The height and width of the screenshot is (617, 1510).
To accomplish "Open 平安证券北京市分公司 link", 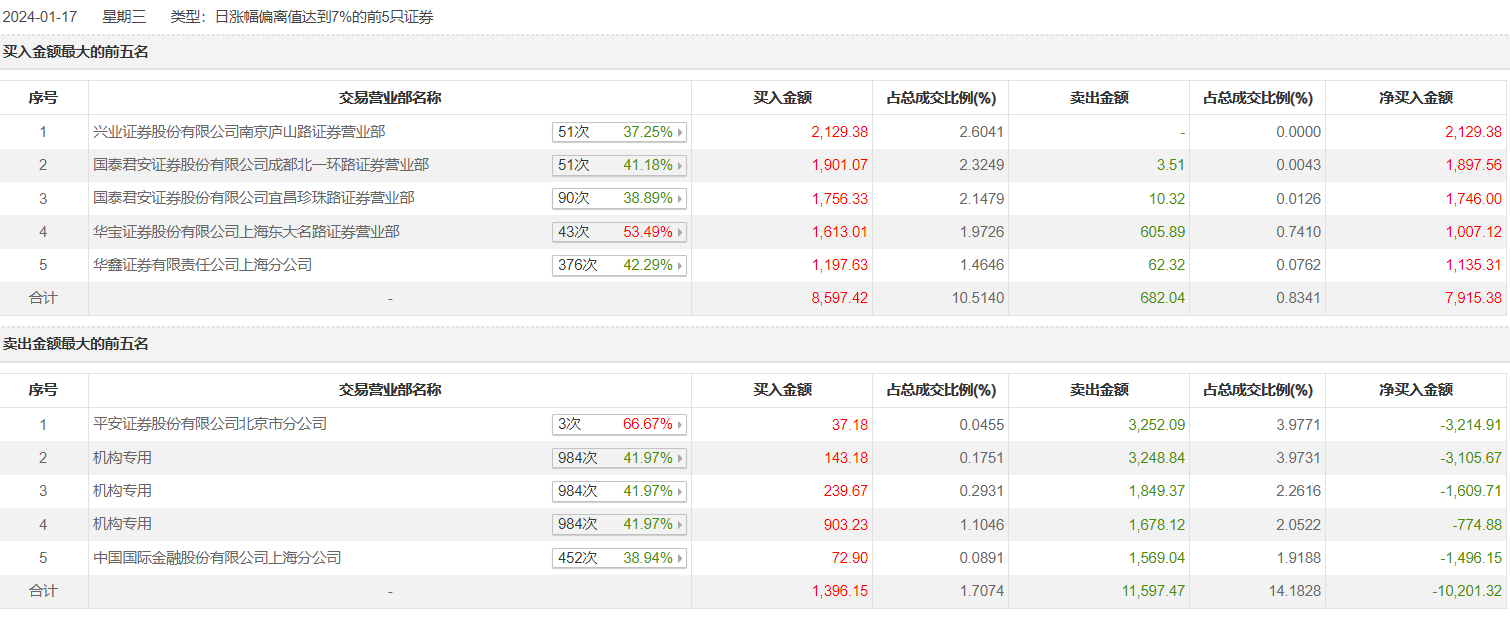I will point(210,424).
